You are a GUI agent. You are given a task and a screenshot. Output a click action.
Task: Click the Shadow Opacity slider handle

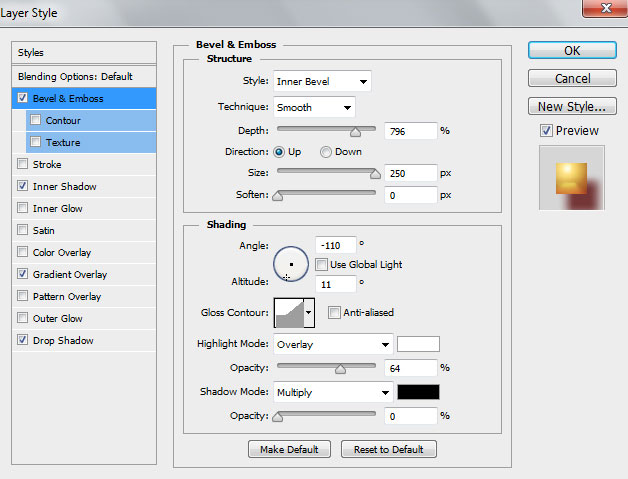tap(278, 417)
